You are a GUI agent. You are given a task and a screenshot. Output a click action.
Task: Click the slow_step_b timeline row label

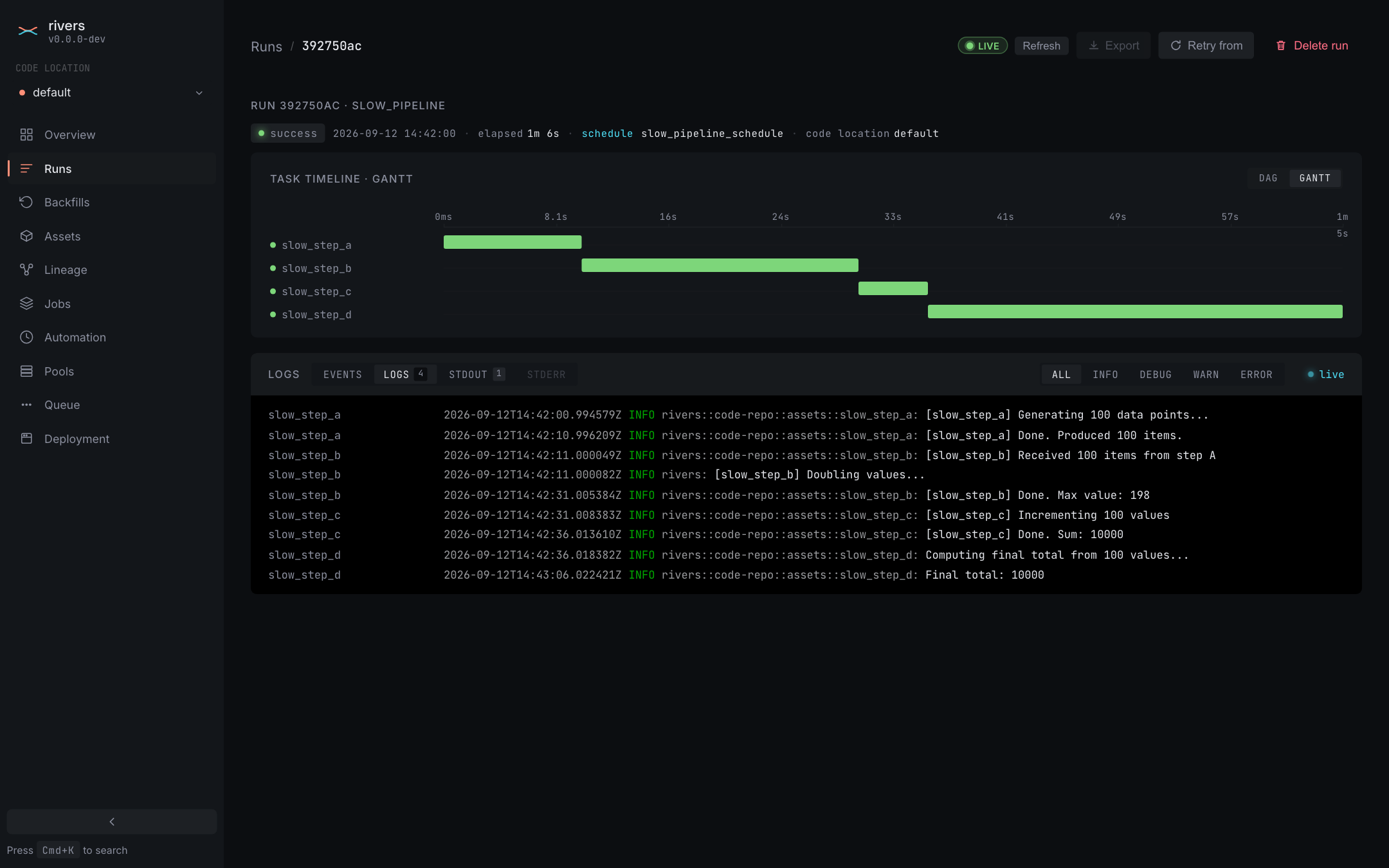point(316,268)
